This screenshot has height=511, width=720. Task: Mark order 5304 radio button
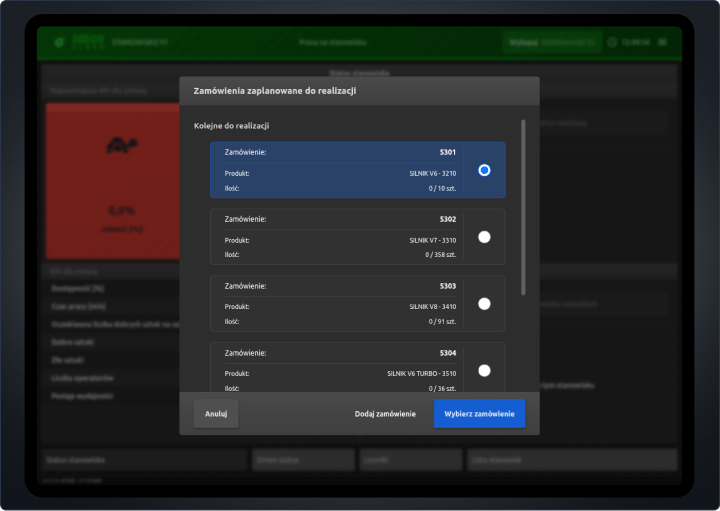coord(484,370)
